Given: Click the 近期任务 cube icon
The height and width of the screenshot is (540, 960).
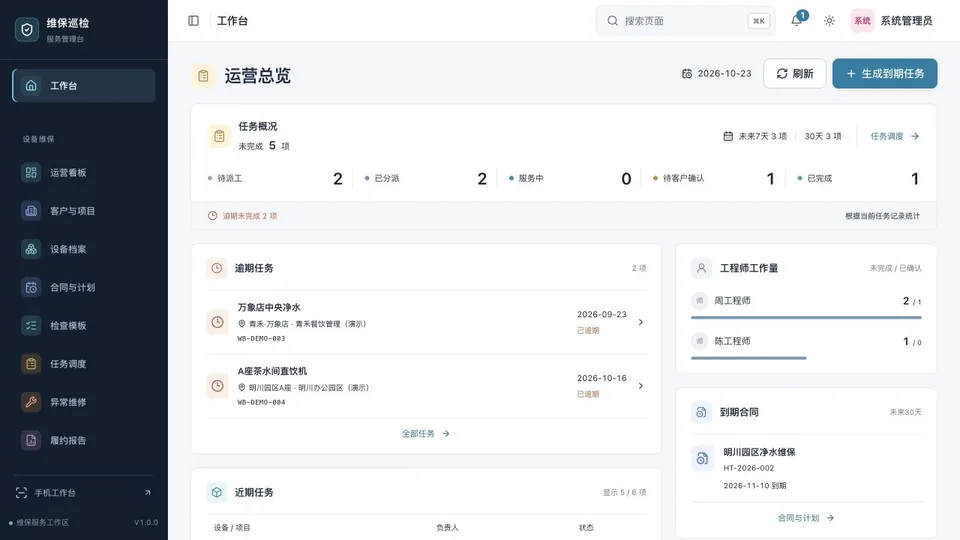Looking at the screenshot, I should pyautogui.click(x=217, y=492).
